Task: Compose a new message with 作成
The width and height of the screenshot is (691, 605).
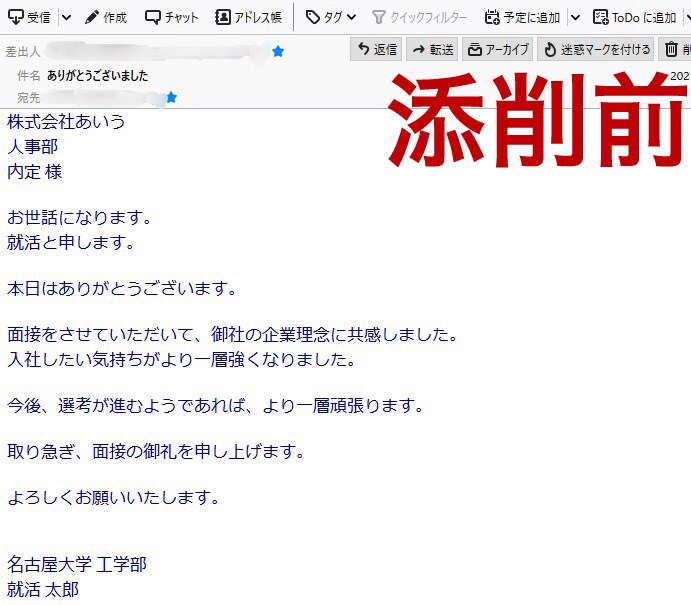Action: tap(106, 18)
